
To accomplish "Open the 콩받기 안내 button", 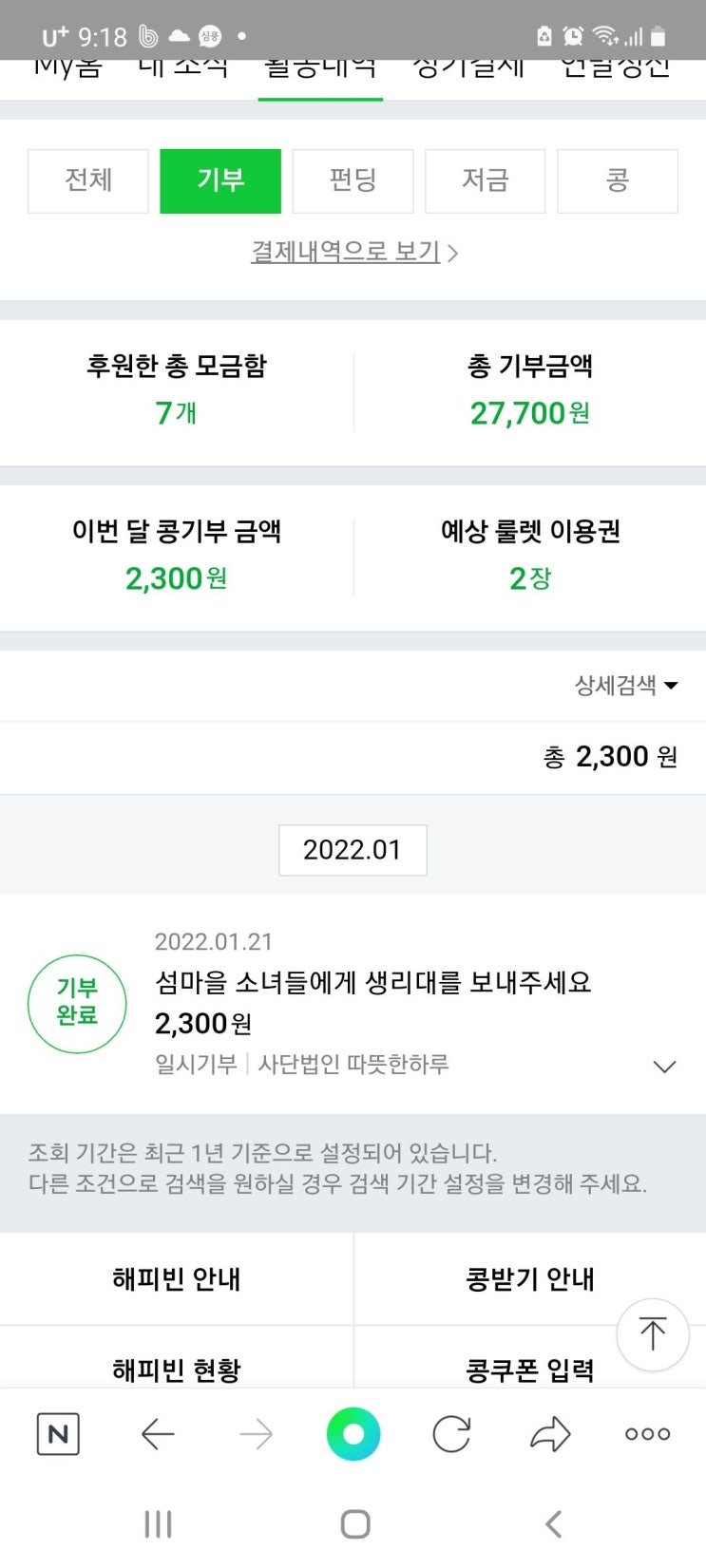I will pos(529,1278).
